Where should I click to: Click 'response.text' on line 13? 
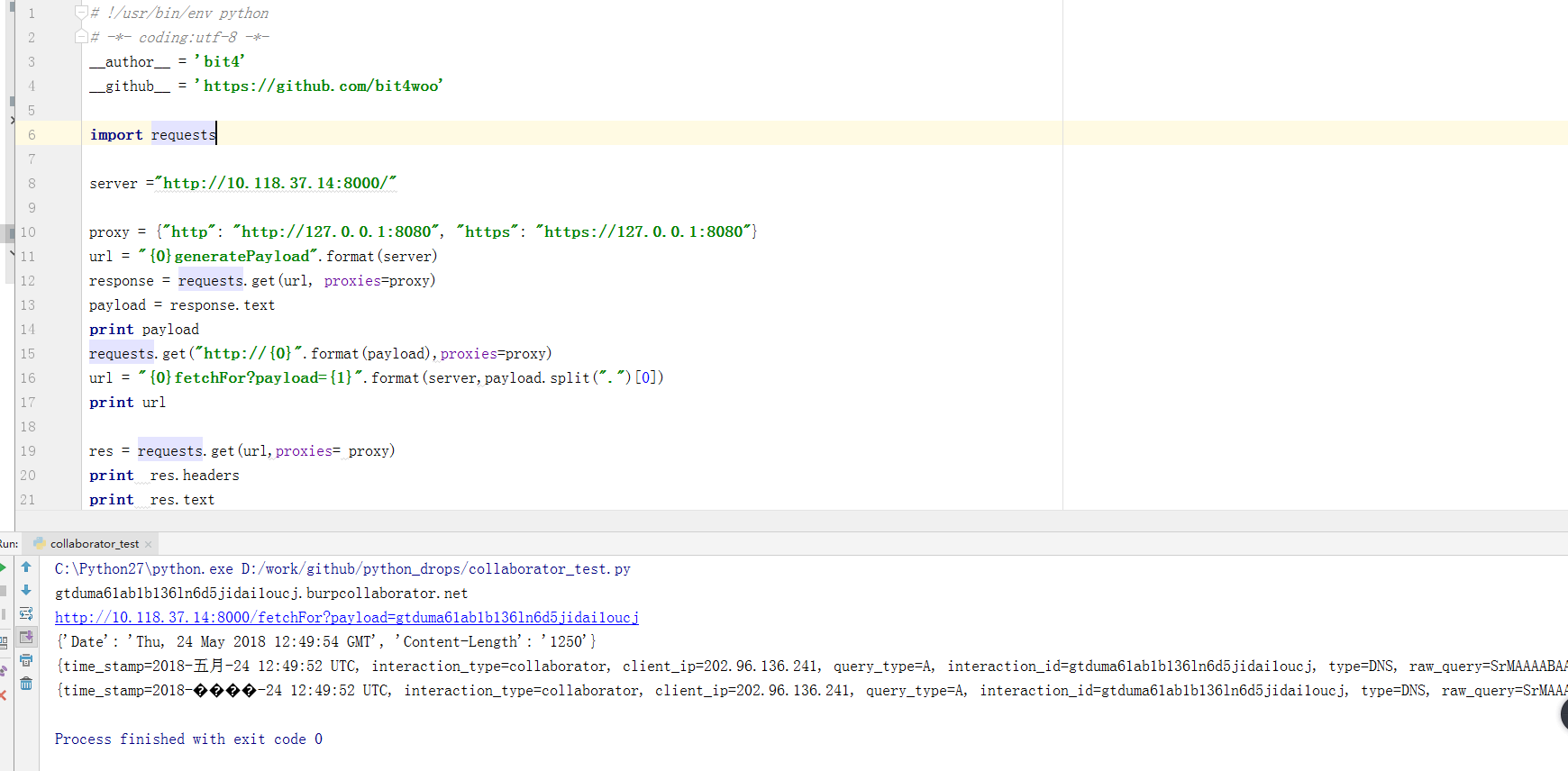[223, 305]
